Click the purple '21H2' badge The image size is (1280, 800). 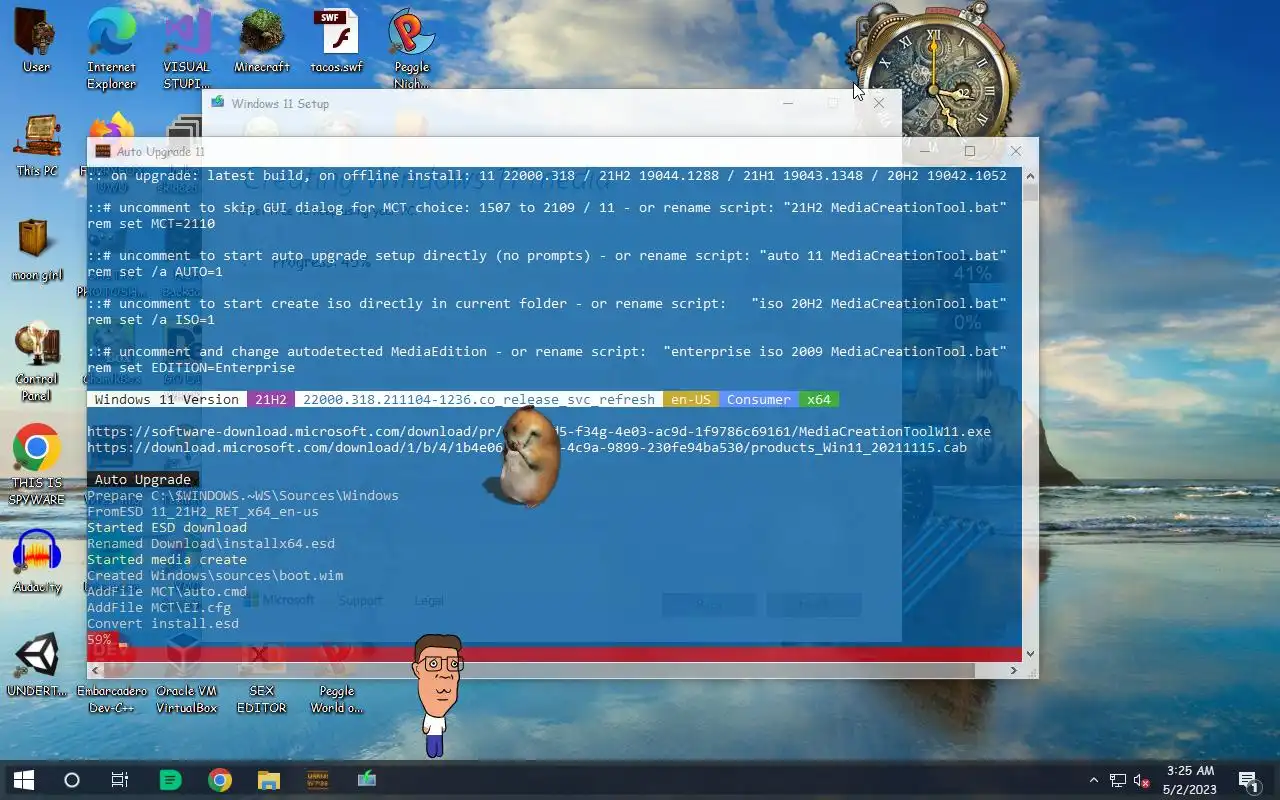coord(271,400)
